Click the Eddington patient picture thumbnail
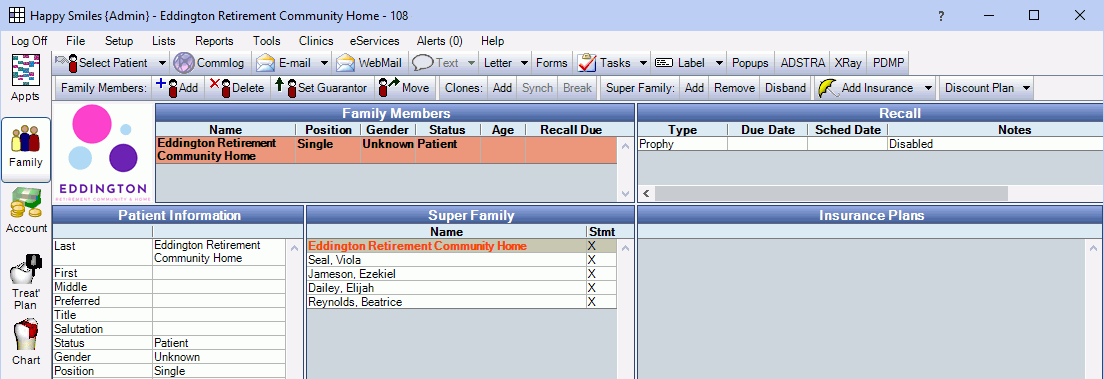This screenshot has width=1104, height=379. pos(104,153)
